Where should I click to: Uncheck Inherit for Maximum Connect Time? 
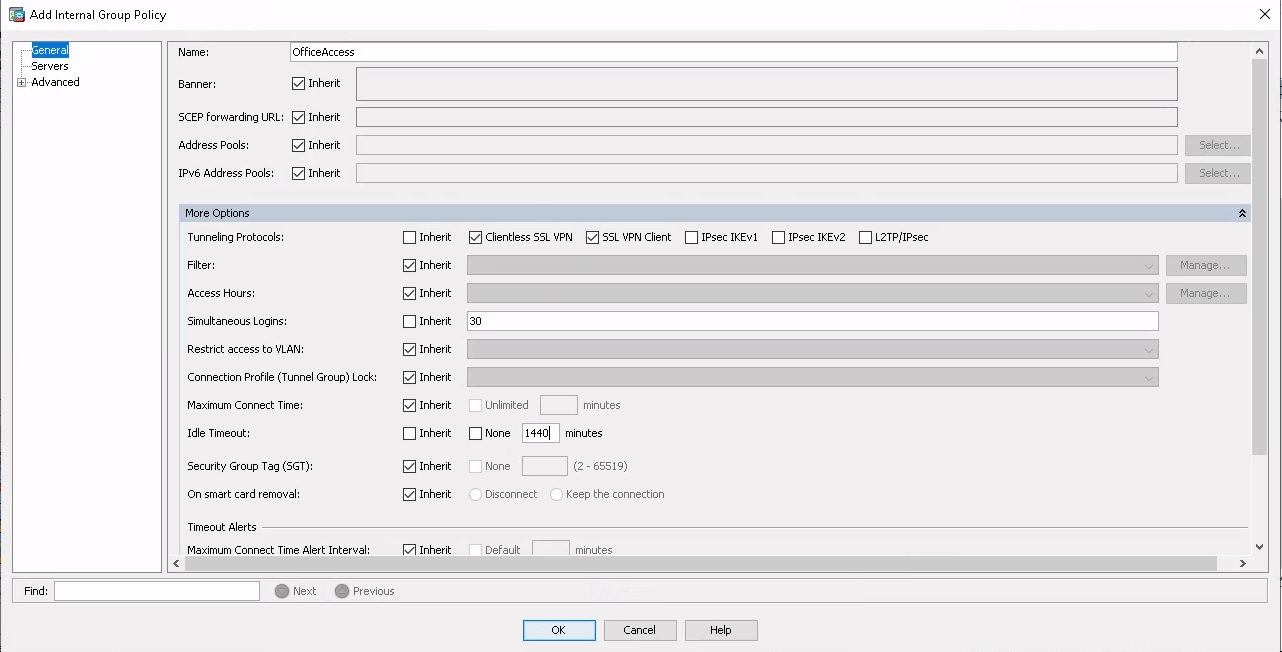409,405
